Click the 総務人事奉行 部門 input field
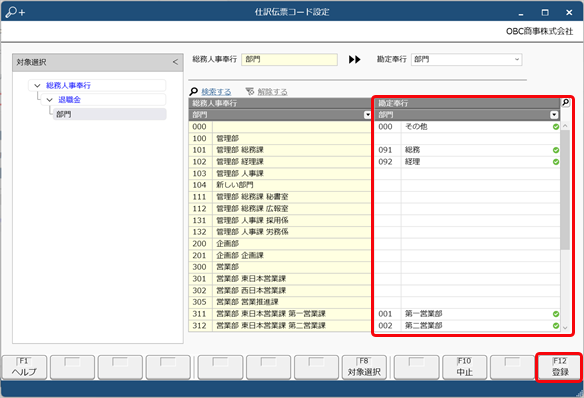The image size is (584, 398). pos(289,60)
